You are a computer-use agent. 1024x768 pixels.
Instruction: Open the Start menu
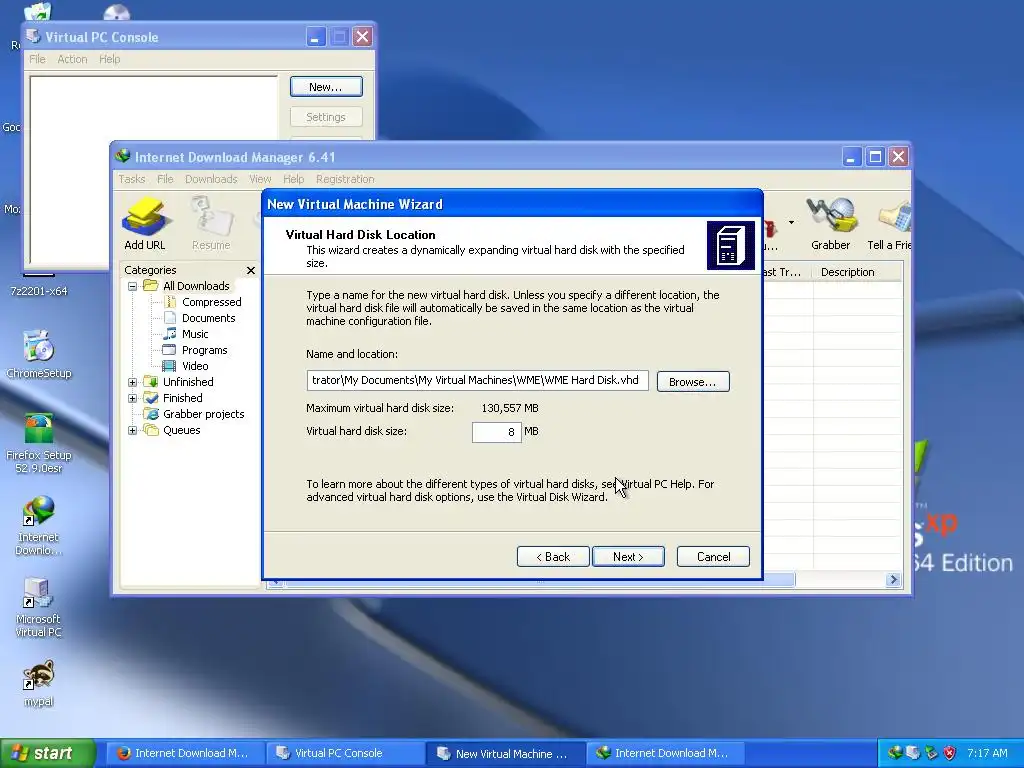[x=47, y=753]
